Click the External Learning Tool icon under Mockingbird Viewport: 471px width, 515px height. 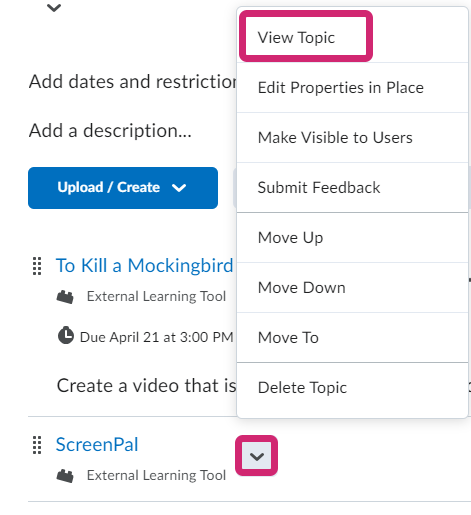[x=65, y=297]
